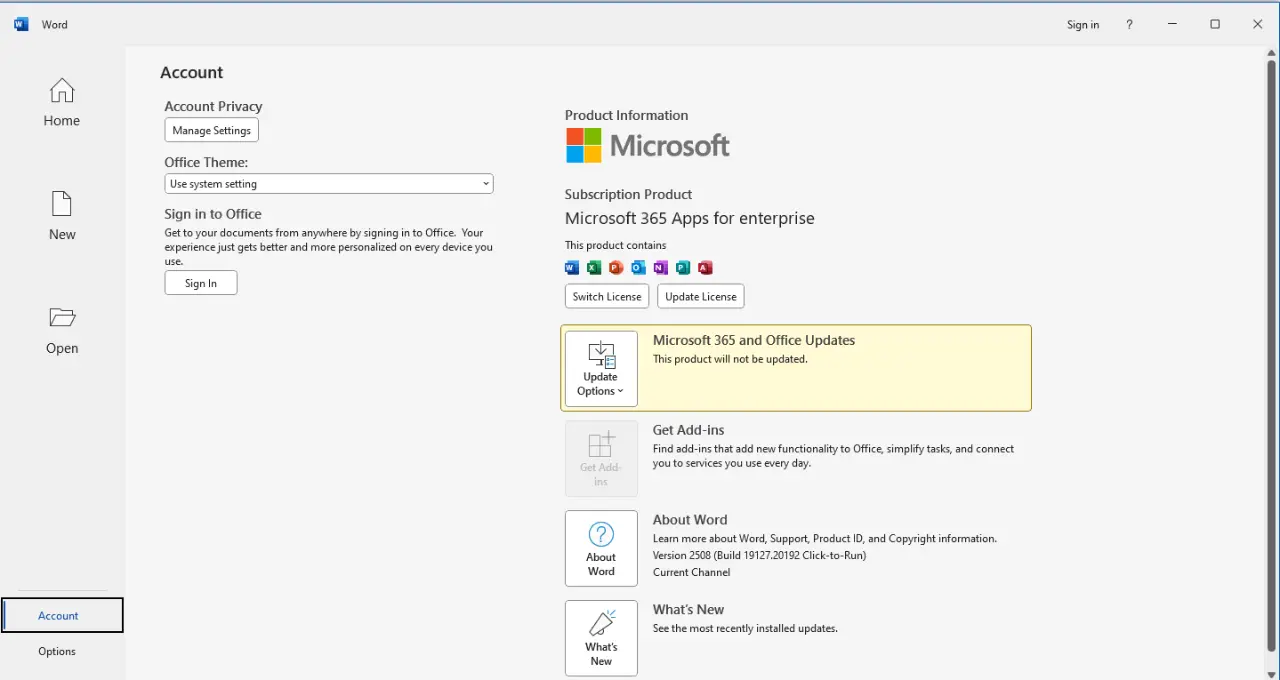
Task: Go to the Open files page
Action: tap(61, 331)
